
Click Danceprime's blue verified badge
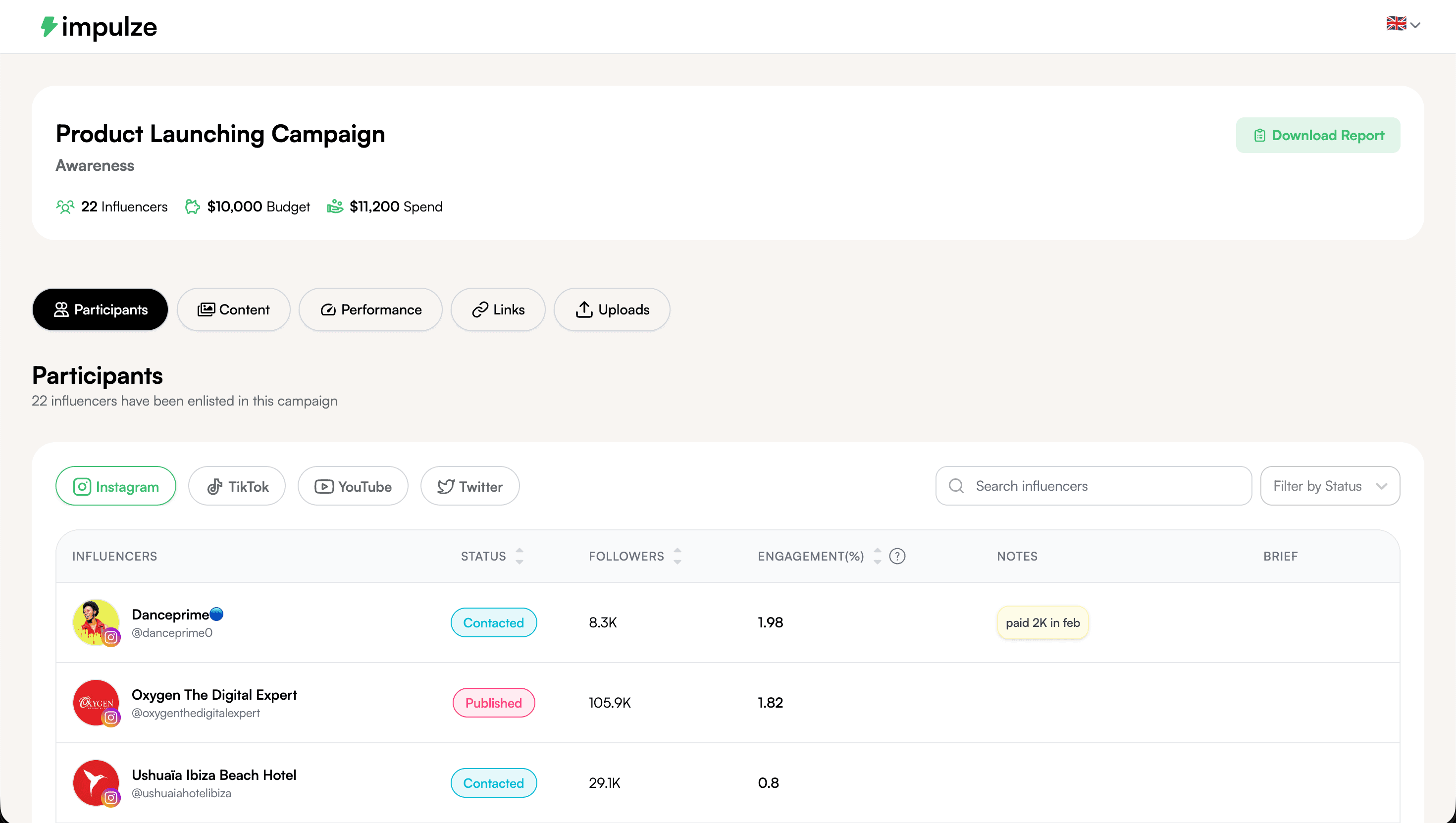pyautogui.click(x=216, y=614)
